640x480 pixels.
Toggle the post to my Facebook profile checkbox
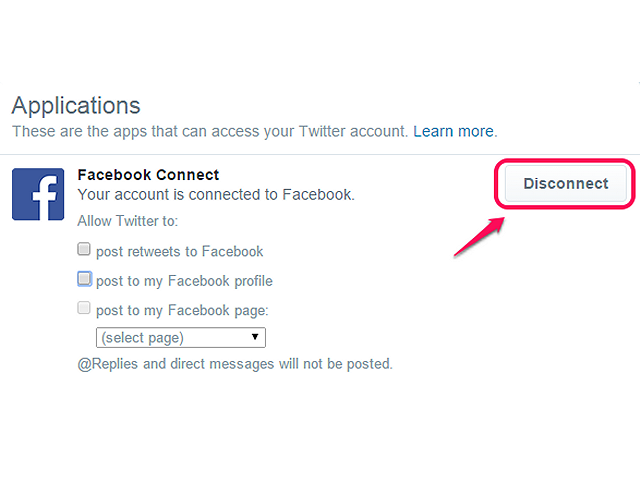(84, 279)
